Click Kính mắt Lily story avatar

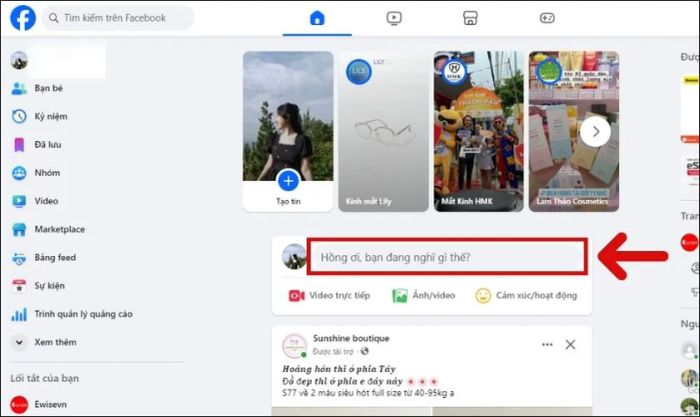358,71
